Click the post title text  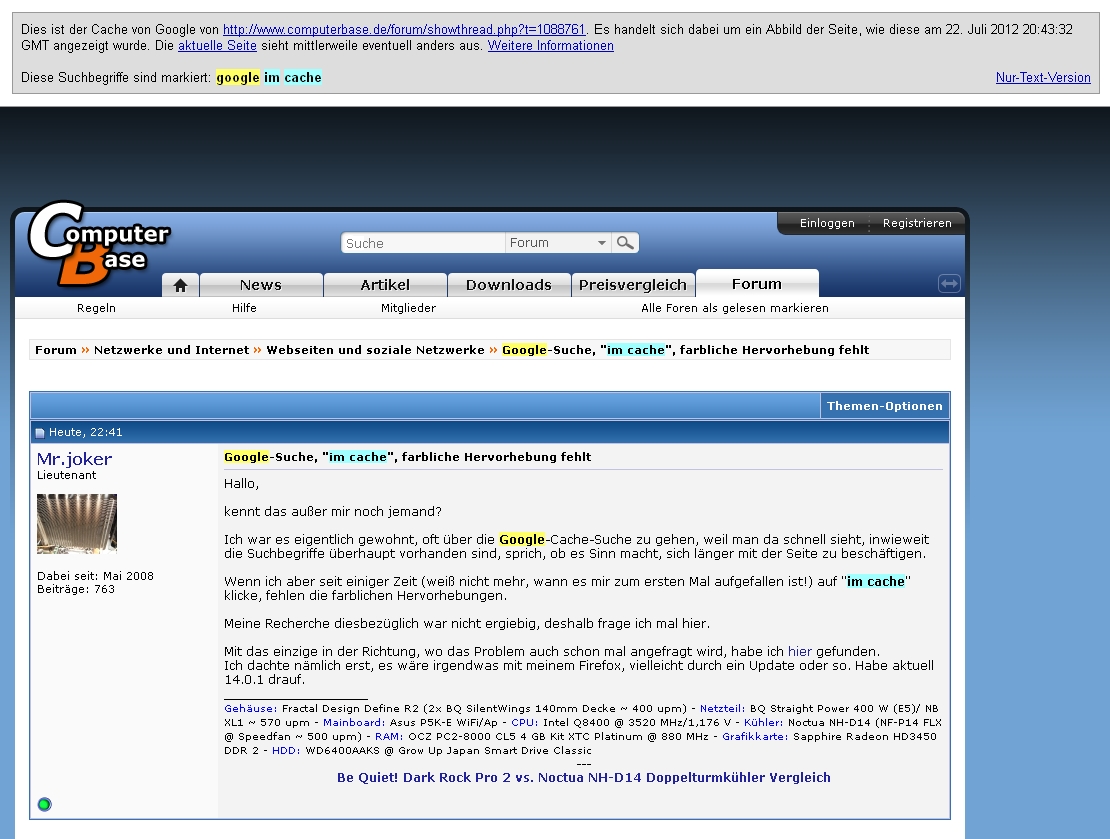(x=407, y=457)
